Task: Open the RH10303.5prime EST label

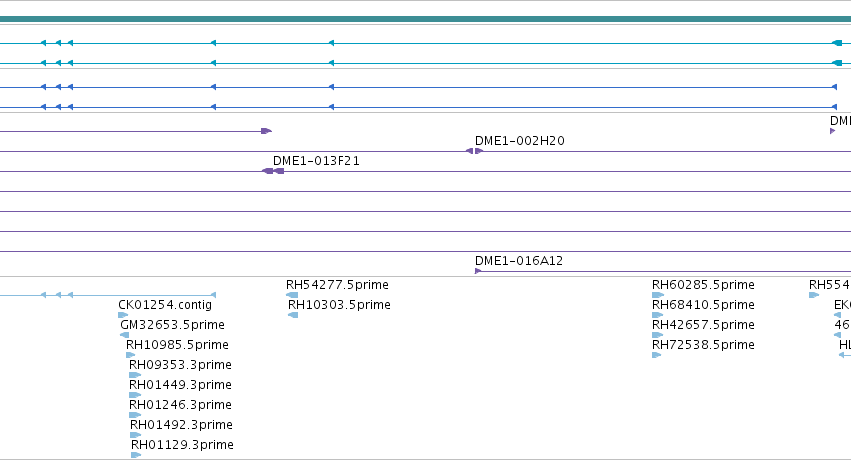Action: (339, 305)
